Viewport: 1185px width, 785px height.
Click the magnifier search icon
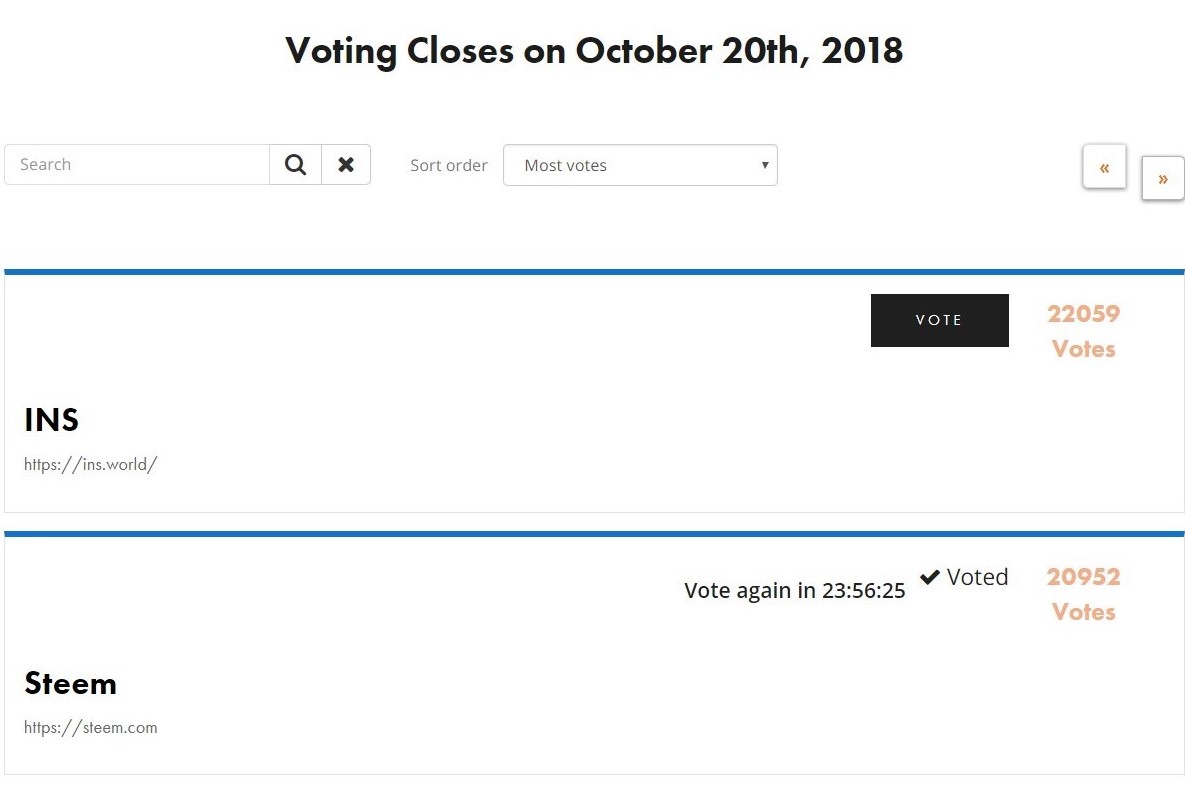[x=295, y=165]
